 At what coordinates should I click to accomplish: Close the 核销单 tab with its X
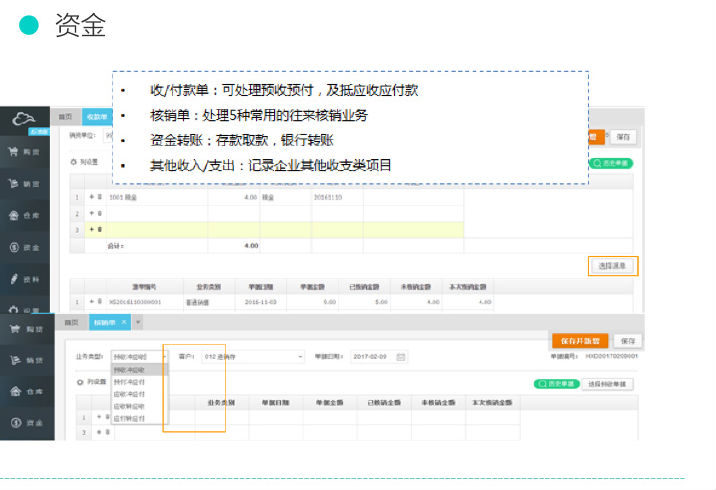pos(124,322)
